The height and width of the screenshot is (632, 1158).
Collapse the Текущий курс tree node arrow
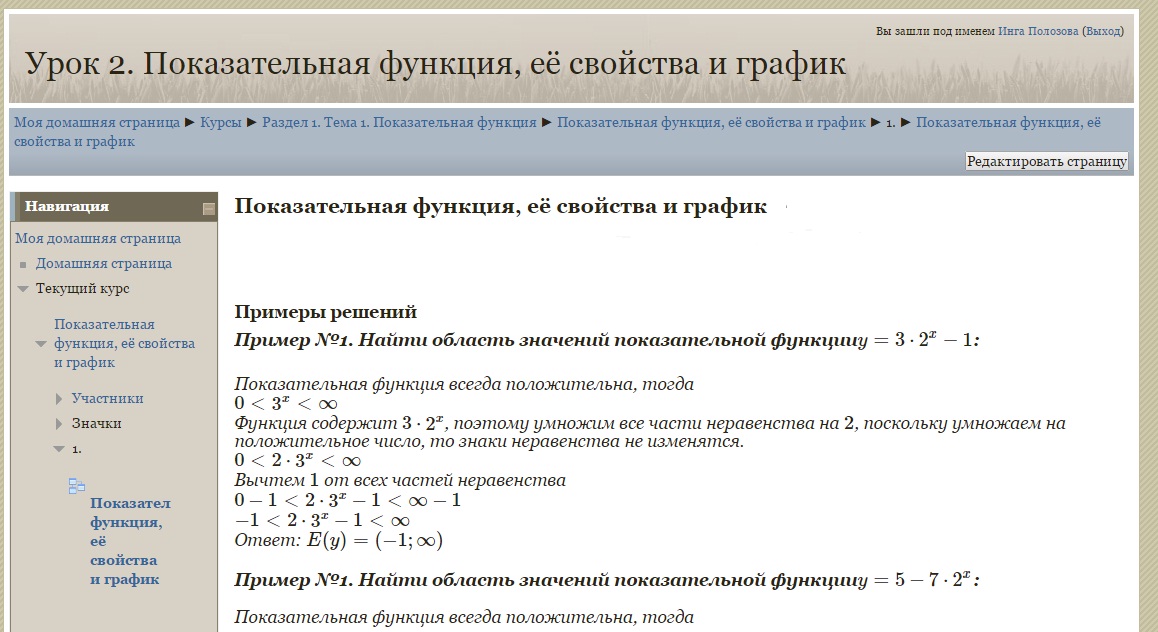23,289
